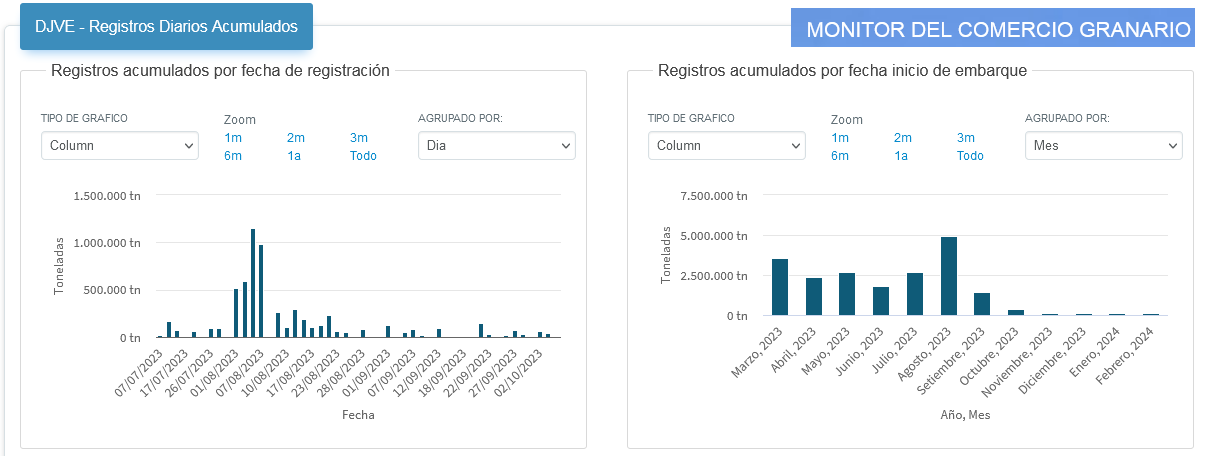
Task: Set registration chart zoom to 1a
Action: (x=295, y=156)
